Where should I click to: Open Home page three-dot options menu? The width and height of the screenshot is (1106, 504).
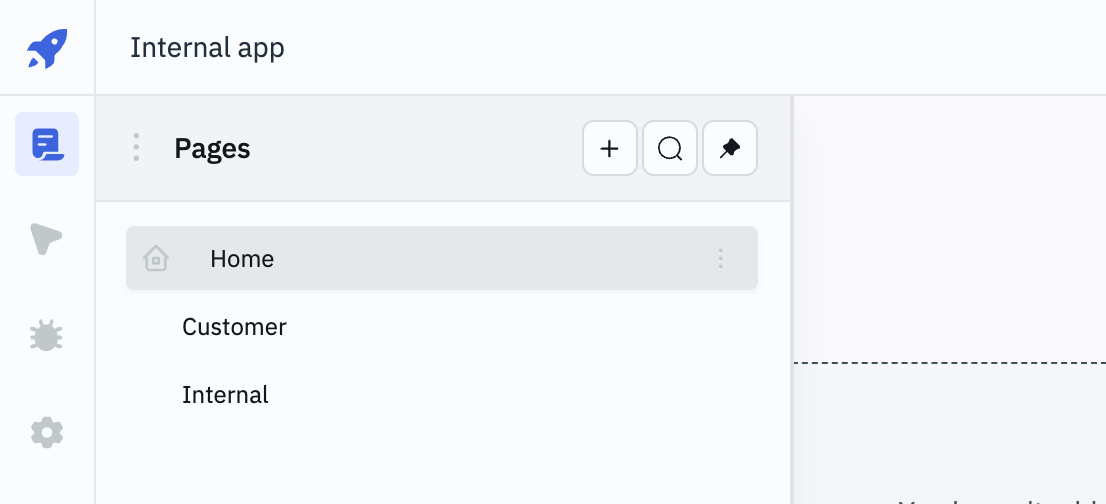[720, 259]
